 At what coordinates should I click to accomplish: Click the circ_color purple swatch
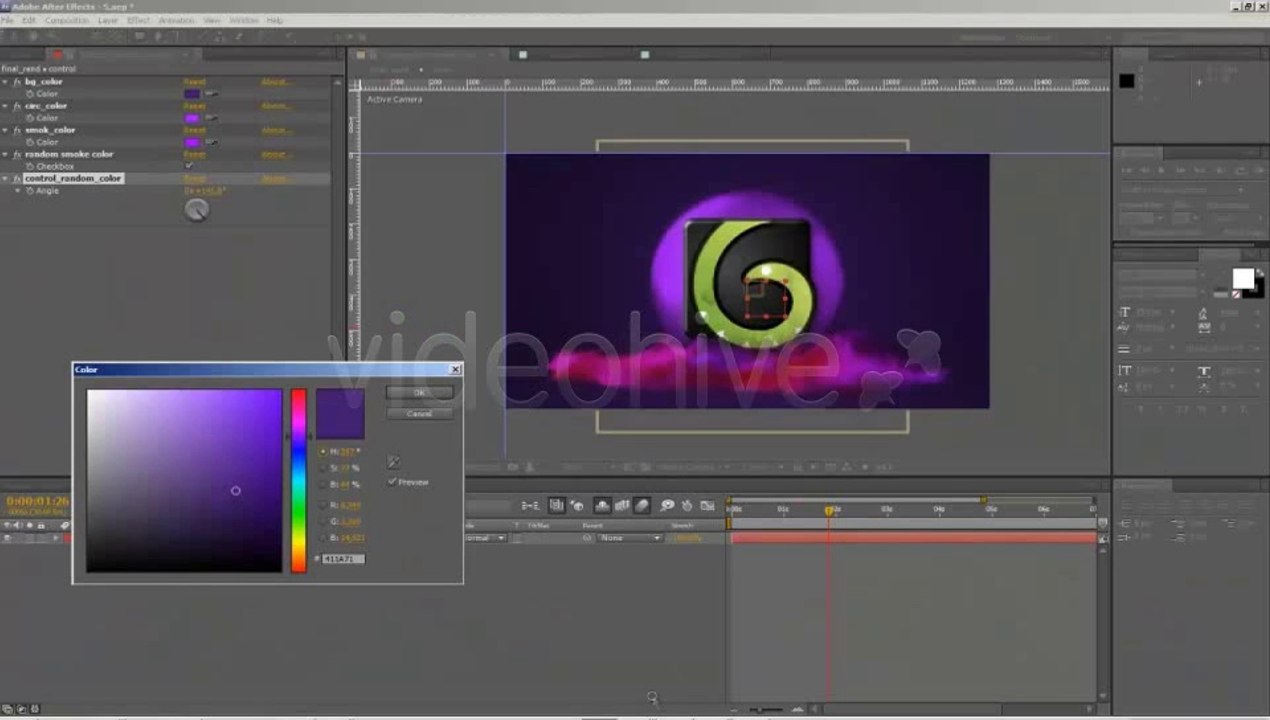(x=192, y=118)
